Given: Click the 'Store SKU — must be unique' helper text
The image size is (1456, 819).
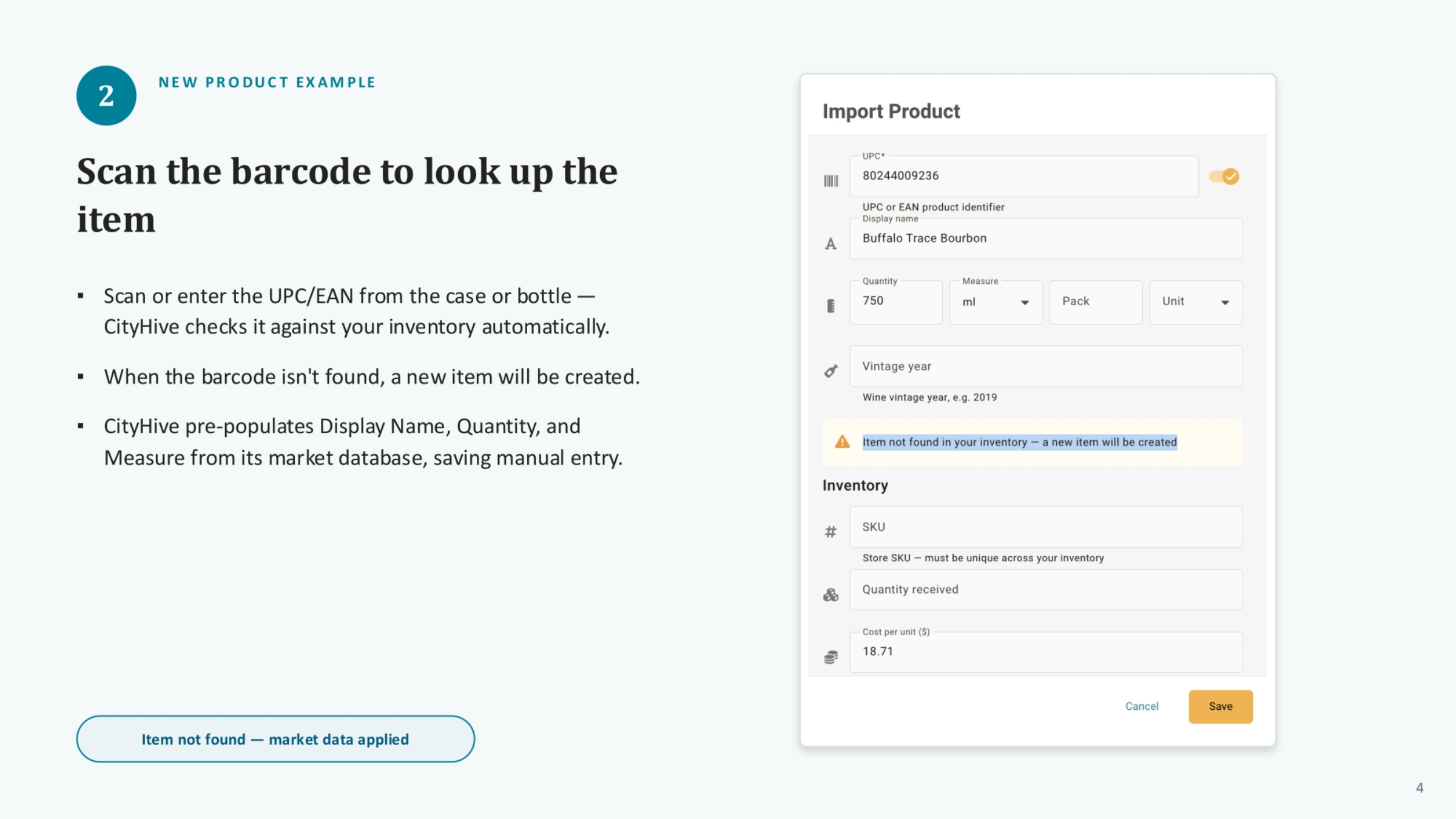Looking at the screenshot, I should coord(983,558).
